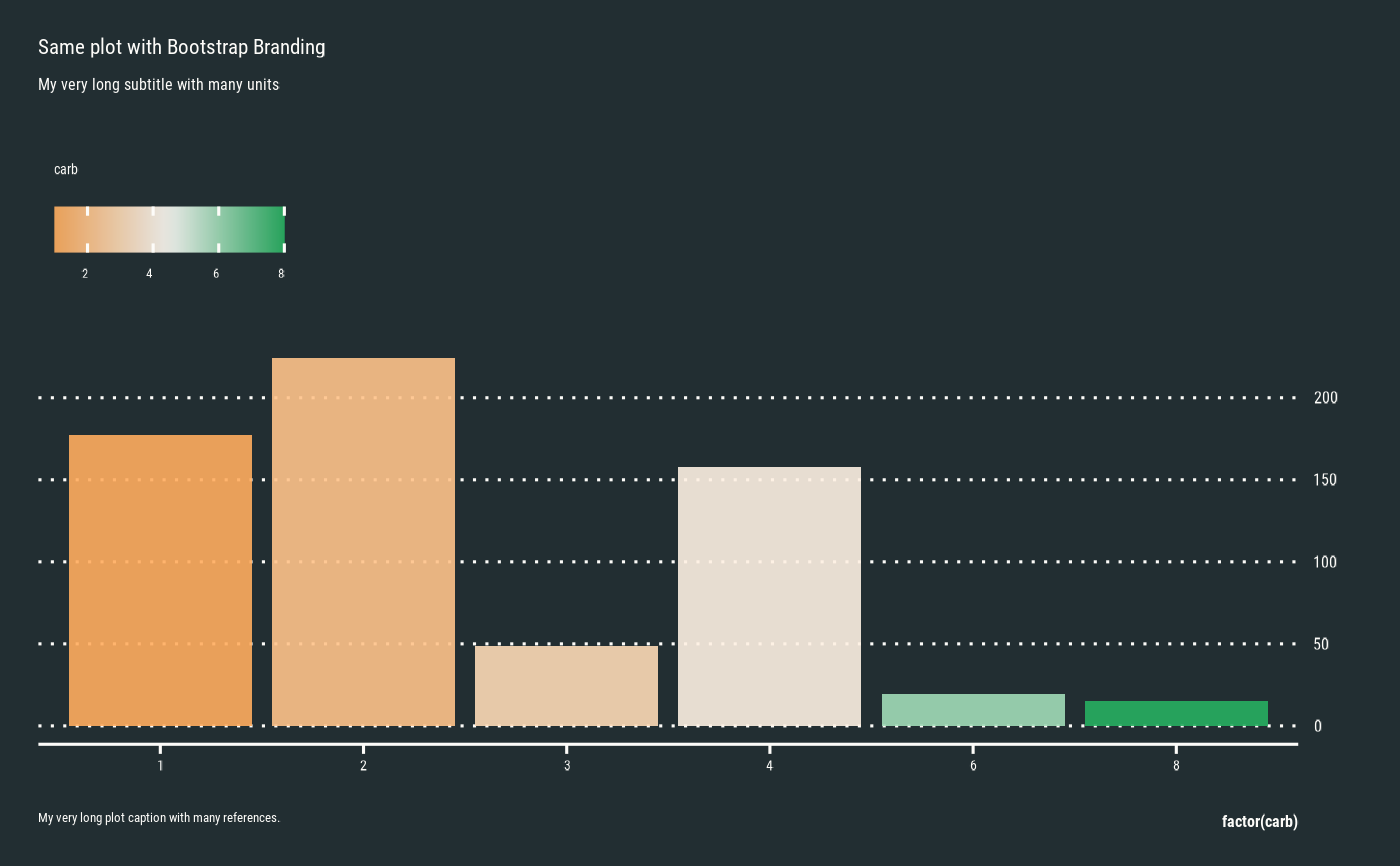This screenshot has width=1400, height=866.
Task: Click the short bar for carb 3
Action: [x=566, y=686]
